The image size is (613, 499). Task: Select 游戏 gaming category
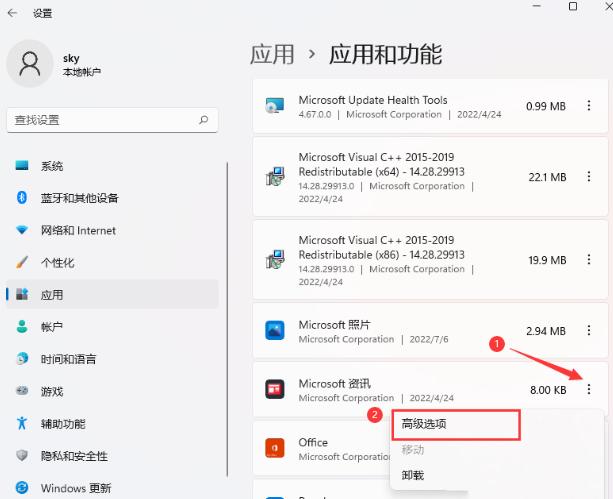click(52, 391)
